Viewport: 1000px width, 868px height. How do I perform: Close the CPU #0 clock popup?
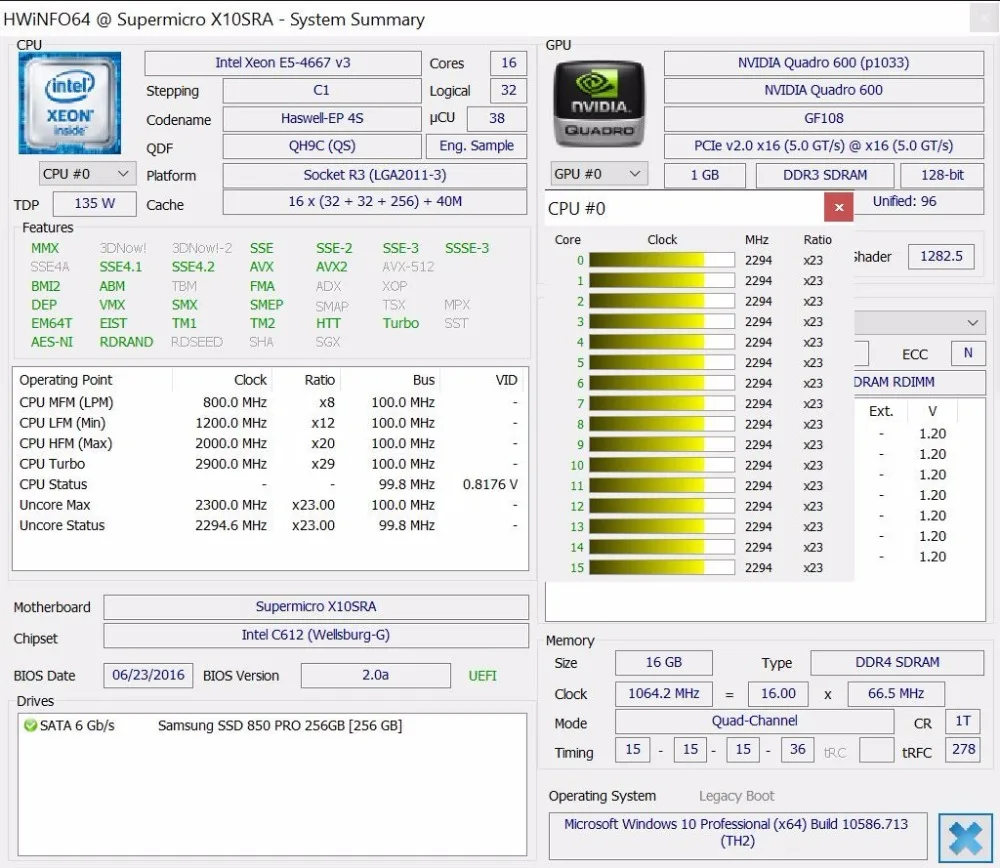coord(839,207)
